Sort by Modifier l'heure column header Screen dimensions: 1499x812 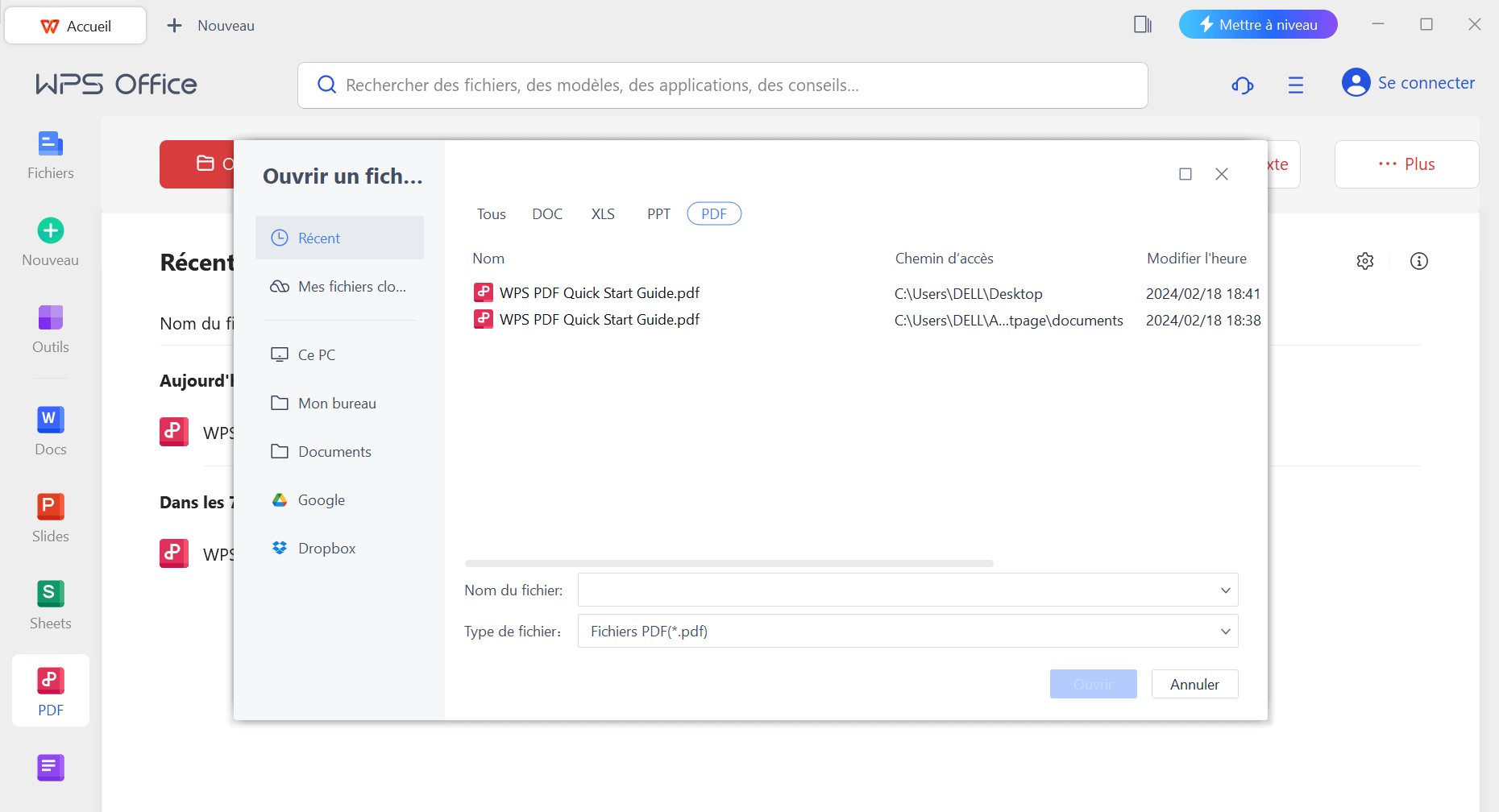pos(1197,259)
